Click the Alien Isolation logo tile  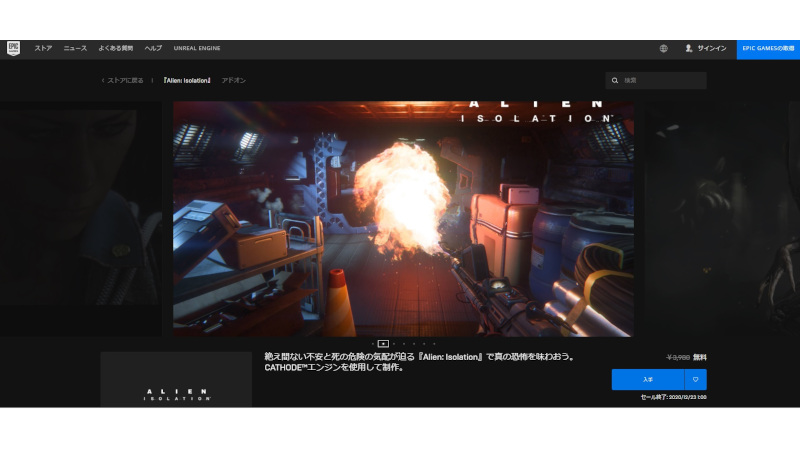[176, 380]
